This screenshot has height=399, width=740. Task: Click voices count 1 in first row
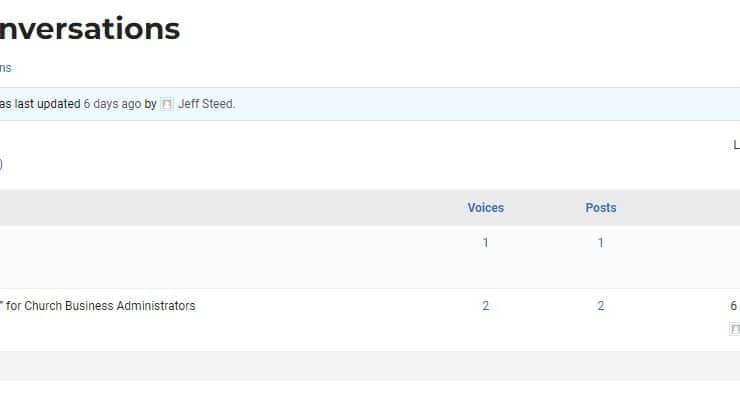tap(486, 243)
